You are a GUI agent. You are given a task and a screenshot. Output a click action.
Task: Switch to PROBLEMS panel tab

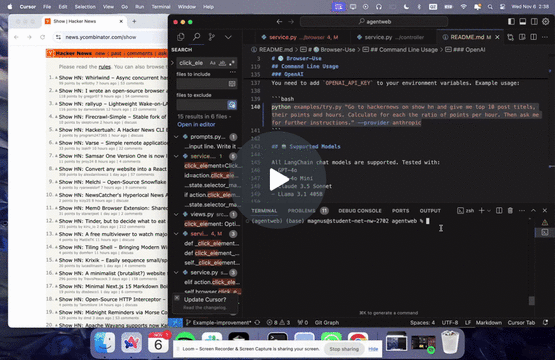pyautogui.click(x=301, y=211)
